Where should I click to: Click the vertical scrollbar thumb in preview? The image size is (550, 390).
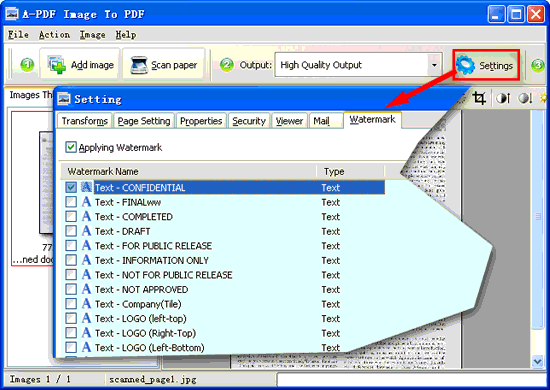[538, 219]
